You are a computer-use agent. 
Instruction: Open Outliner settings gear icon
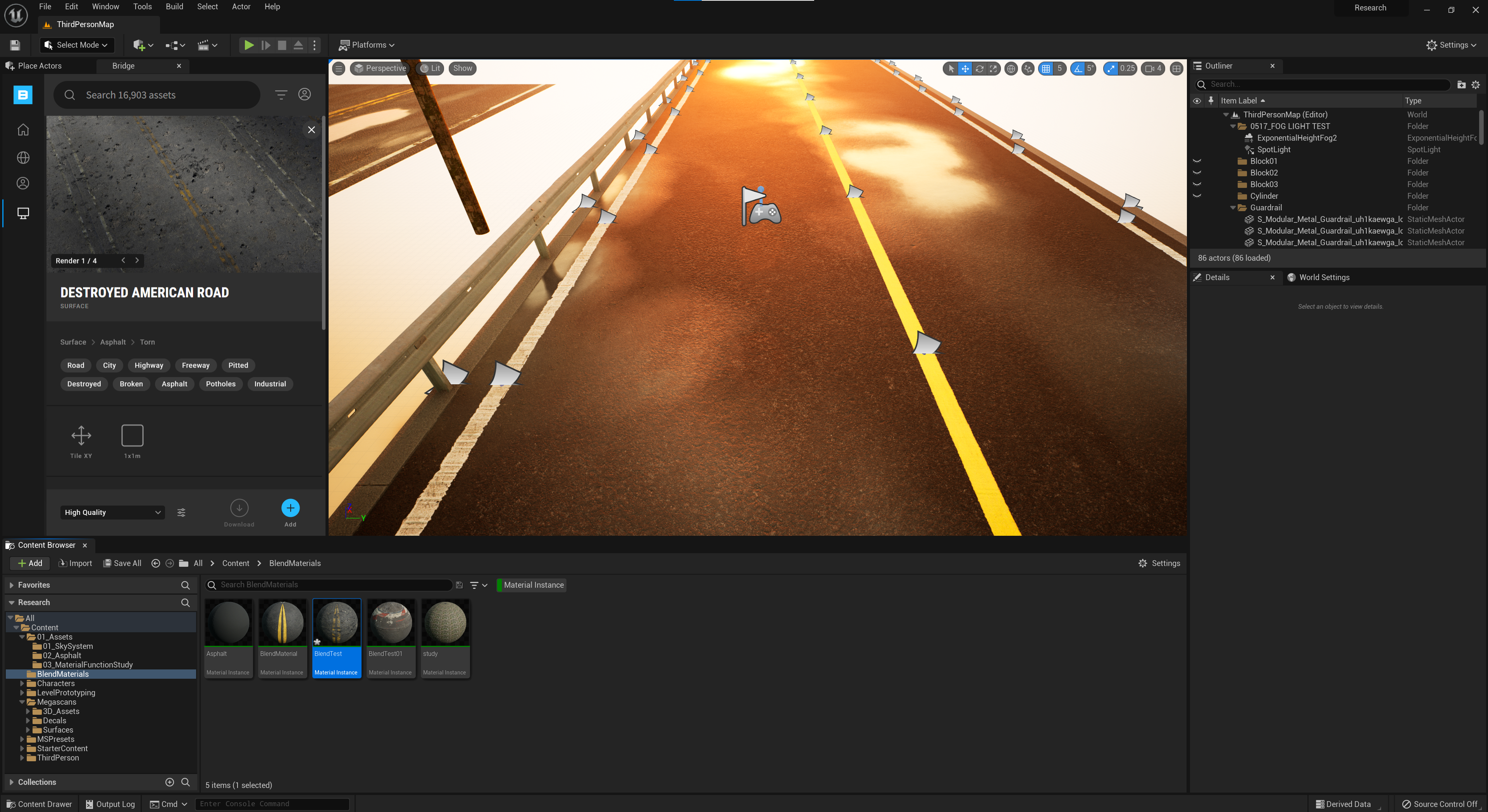coord(1475,84)
